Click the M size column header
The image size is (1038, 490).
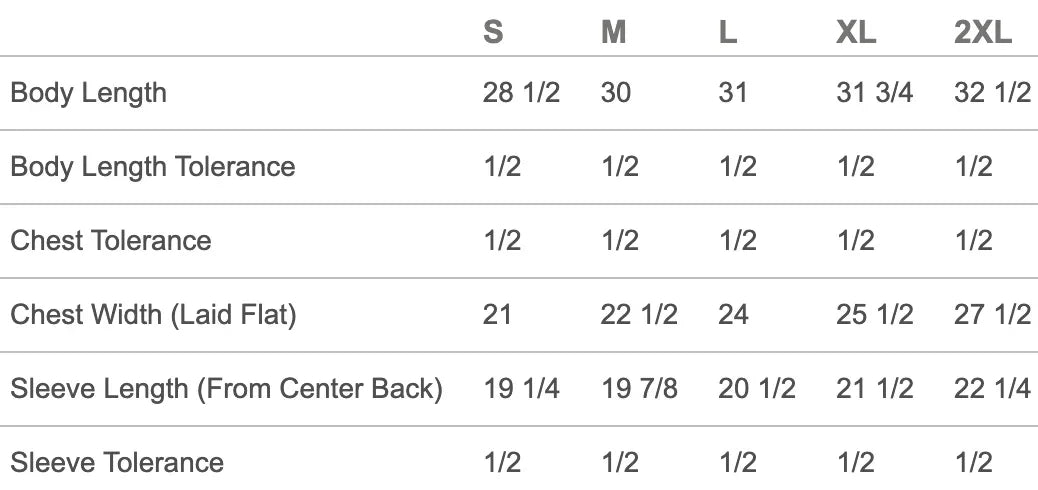coord(613,33)
